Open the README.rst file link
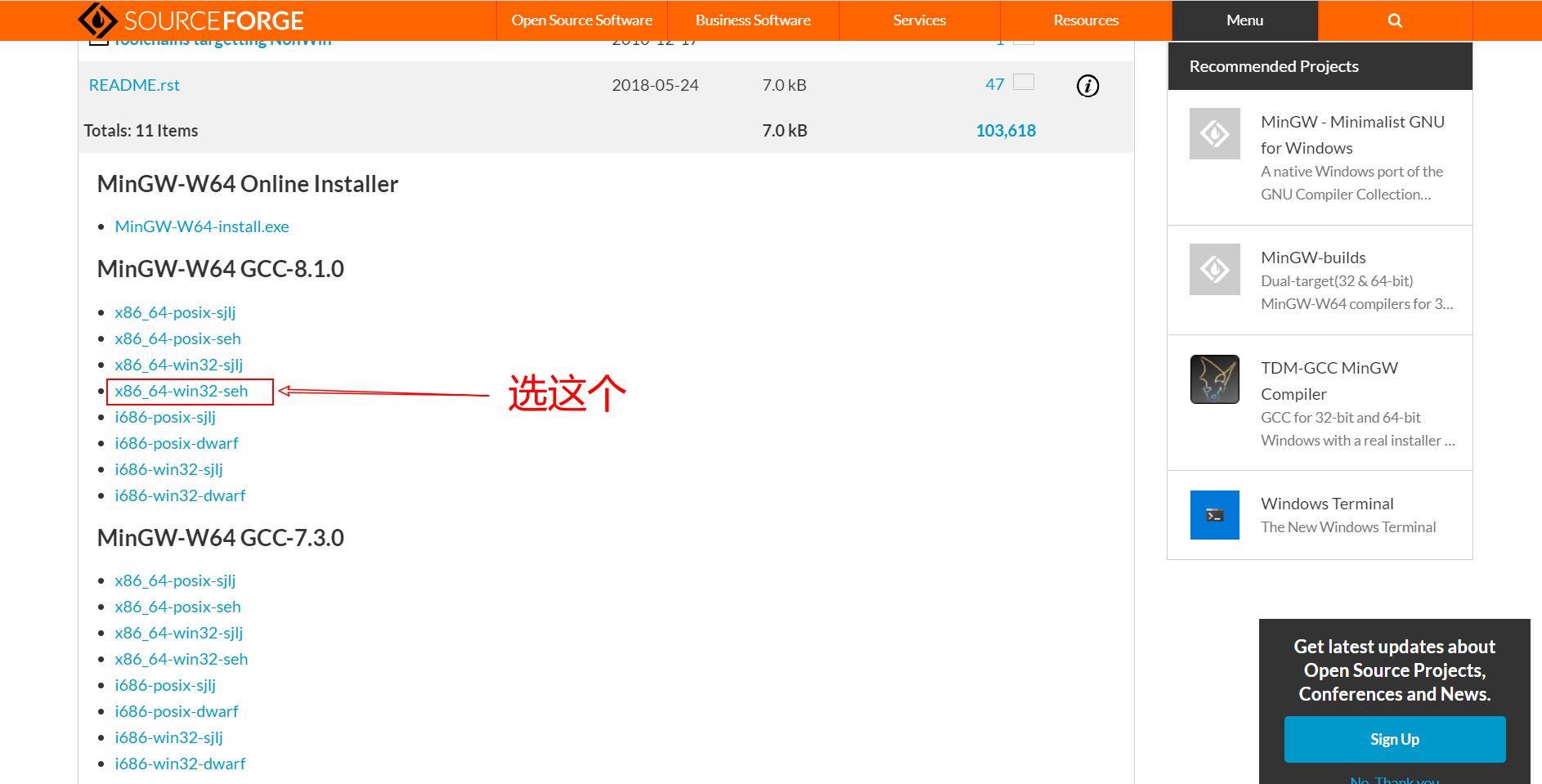The height and width of the screenshot is (784, 1542). (x=134, y=85)
